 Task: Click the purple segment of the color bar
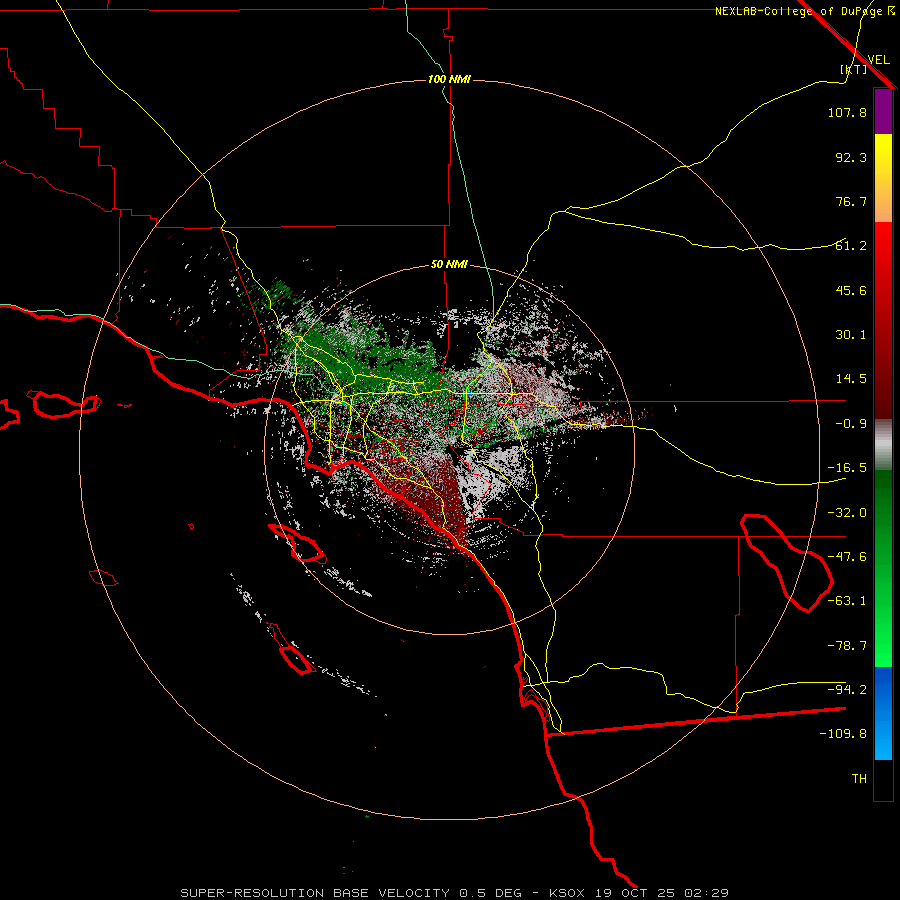coord(883,111)
